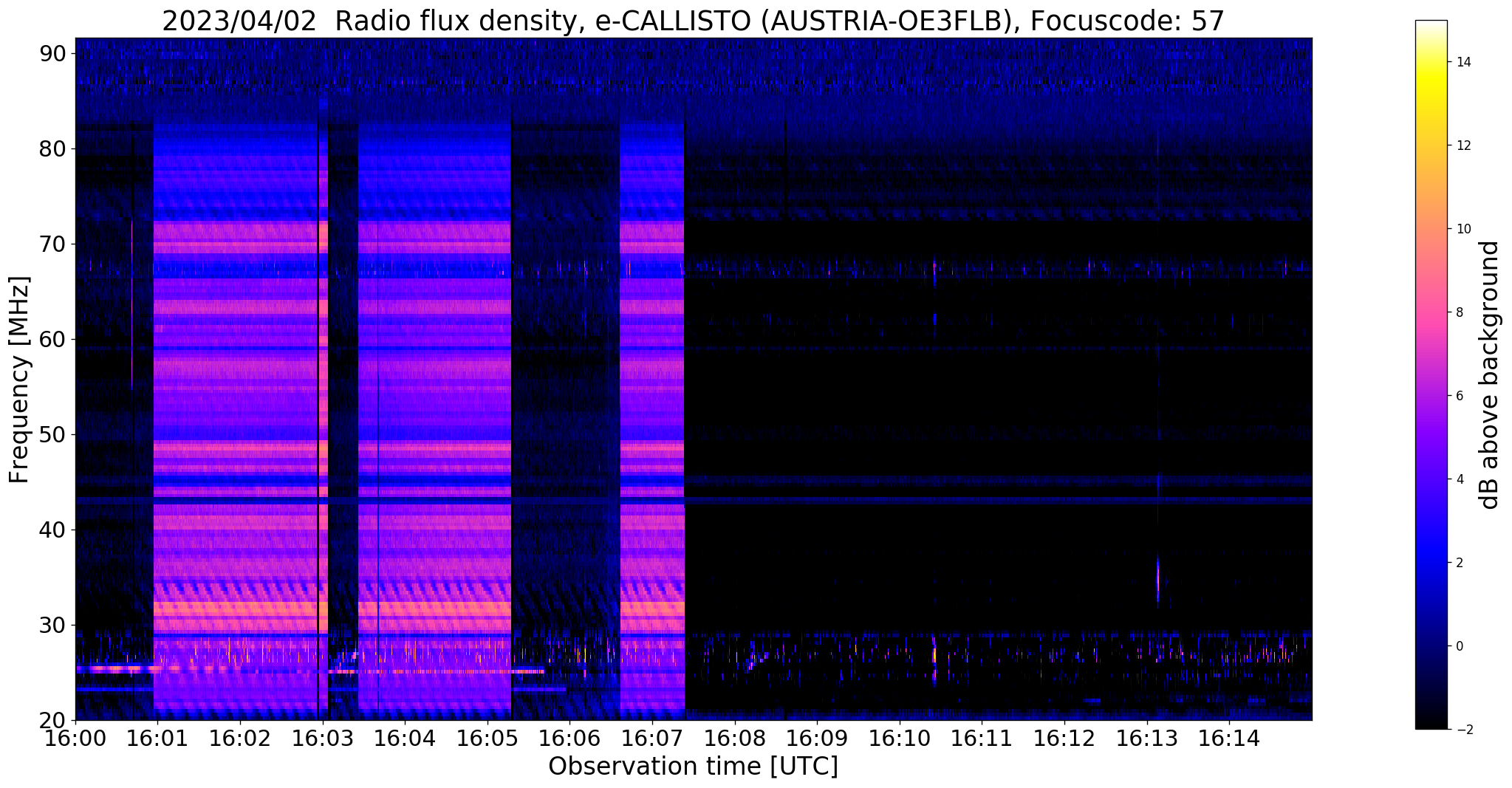Click the 'dB above background' colorbar label
Image resolution: width=1512 pixels, height=788 pixels.
click(x=1490, y=374)
